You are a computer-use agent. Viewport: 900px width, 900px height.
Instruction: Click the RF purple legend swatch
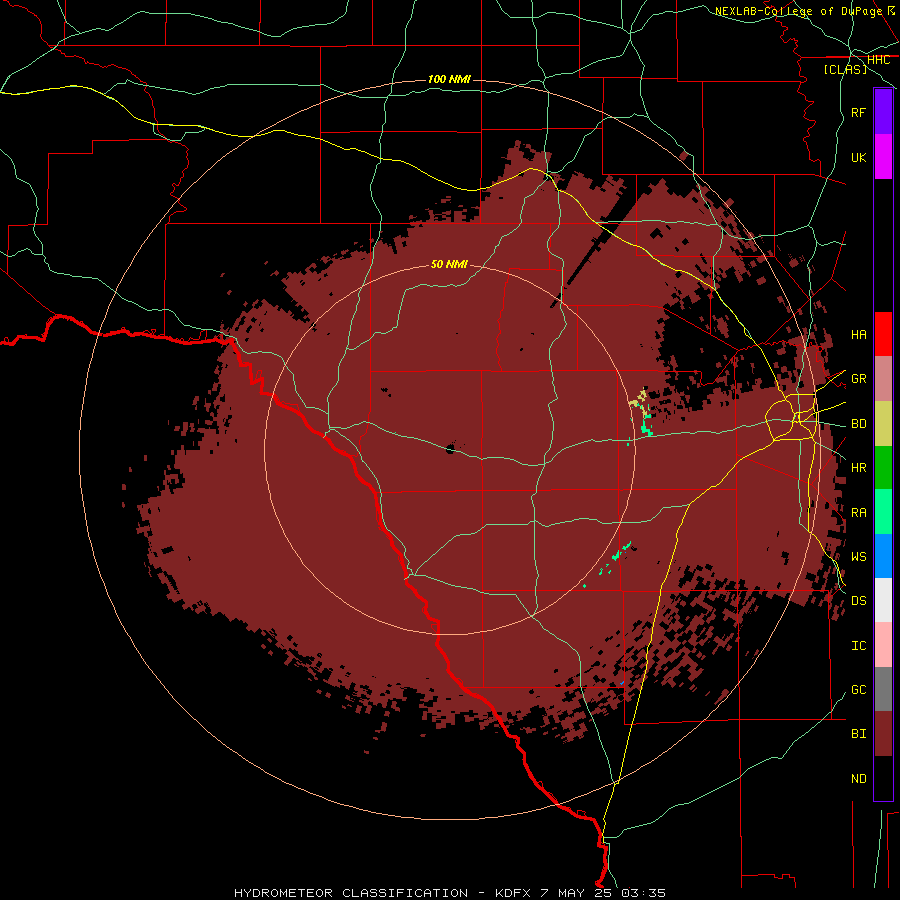(x=883, y=112)
